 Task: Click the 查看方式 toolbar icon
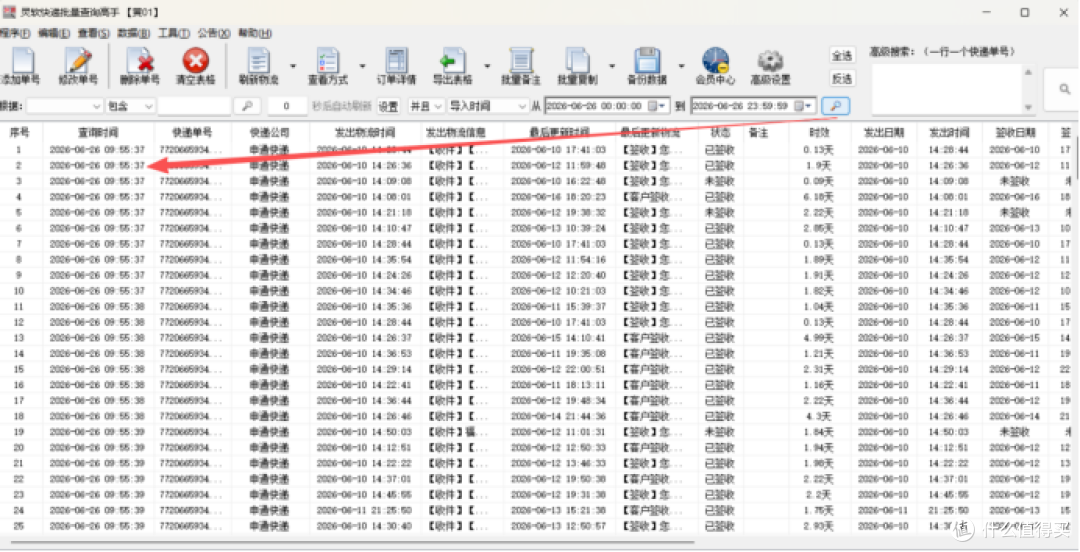click(x=327, y=61)
